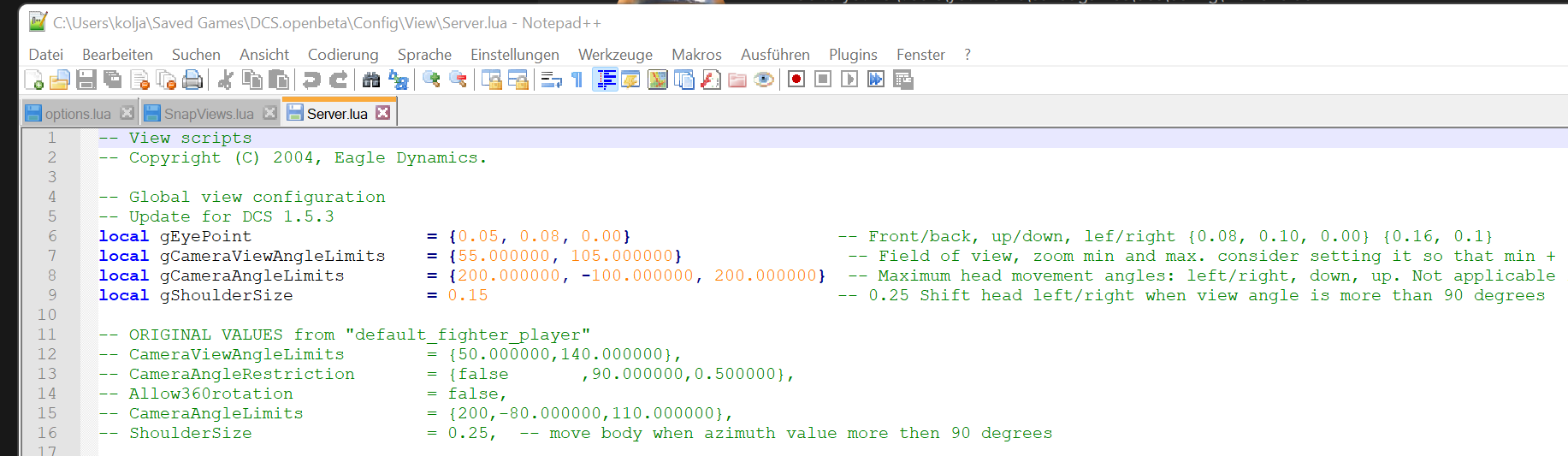Toggle word wrap in the toolbar
This screenshot has height=456, width=1568.
552,80
